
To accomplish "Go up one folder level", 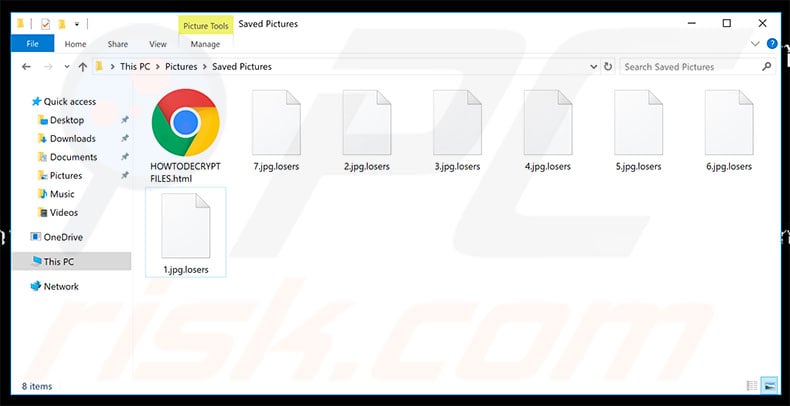I will point(83,66).
